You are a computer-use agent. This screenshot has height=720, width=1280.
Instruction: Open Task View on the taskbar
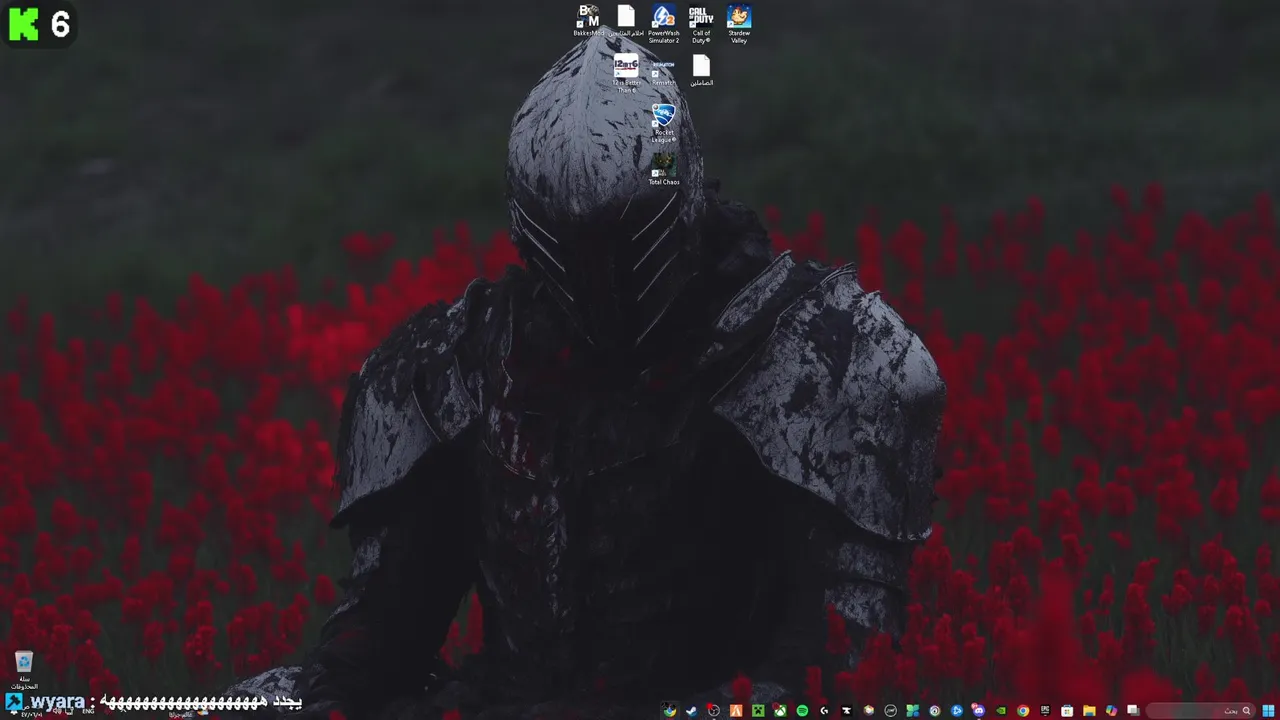point(1133,711)
